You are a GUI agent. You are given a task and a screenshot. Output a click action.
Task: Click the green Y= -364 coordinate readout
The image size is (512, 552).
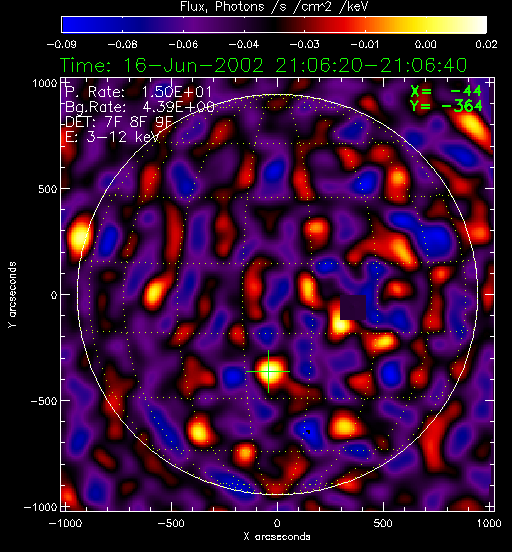point(446,106)
